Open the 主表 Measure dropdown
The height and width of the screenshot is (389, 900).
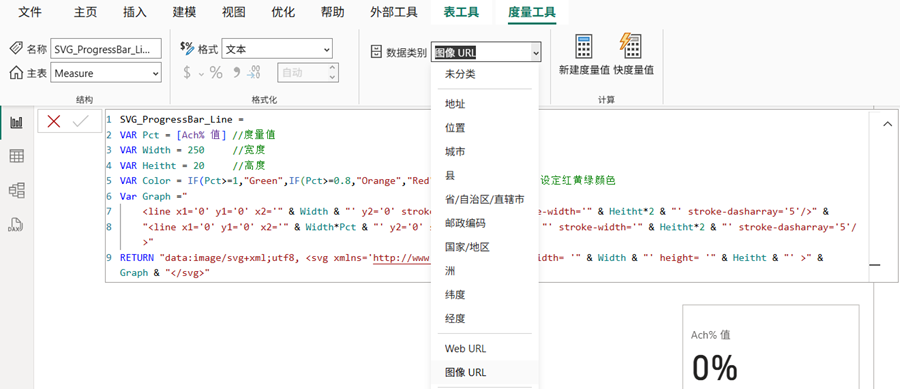106,73
